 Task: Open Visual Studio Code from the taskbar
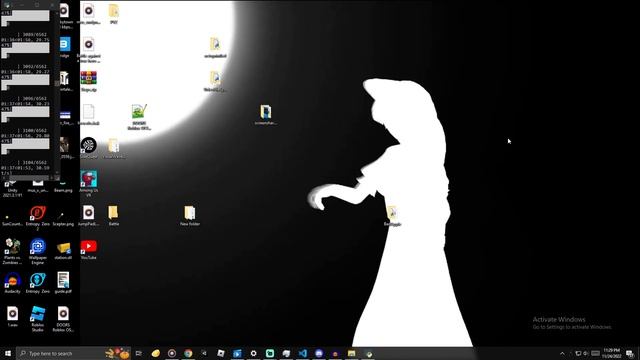(302, 353)
